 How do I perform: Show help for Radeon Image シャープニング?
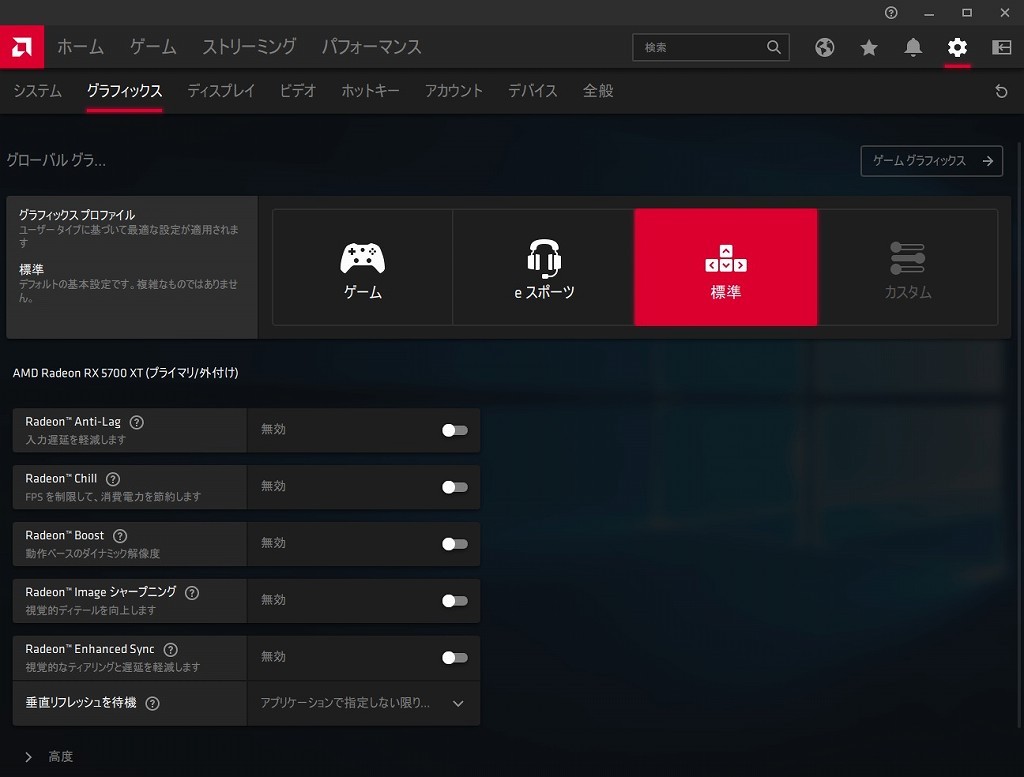[192, 592]
